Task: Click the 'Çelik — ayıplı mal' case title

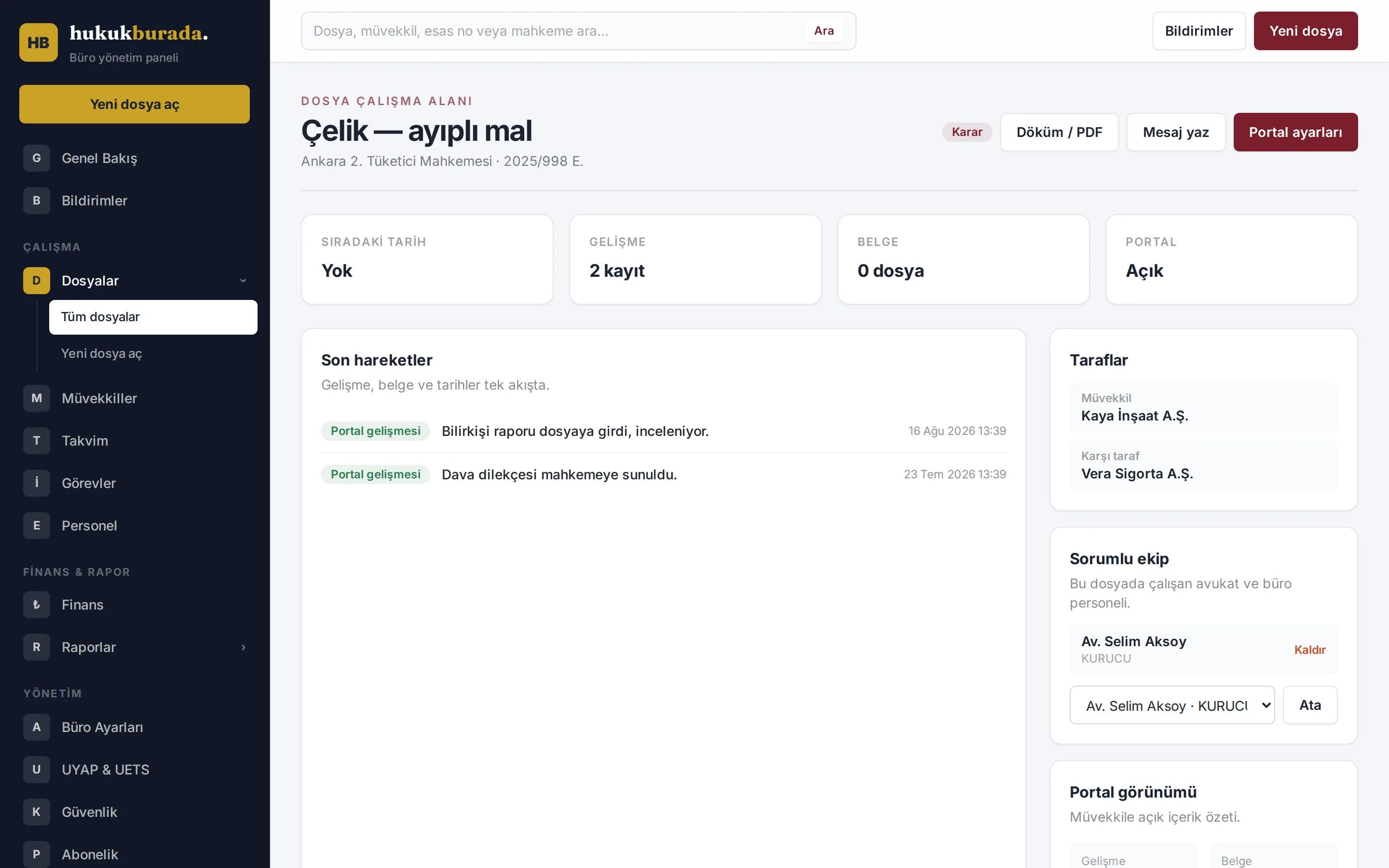Action: pos(417,131)
